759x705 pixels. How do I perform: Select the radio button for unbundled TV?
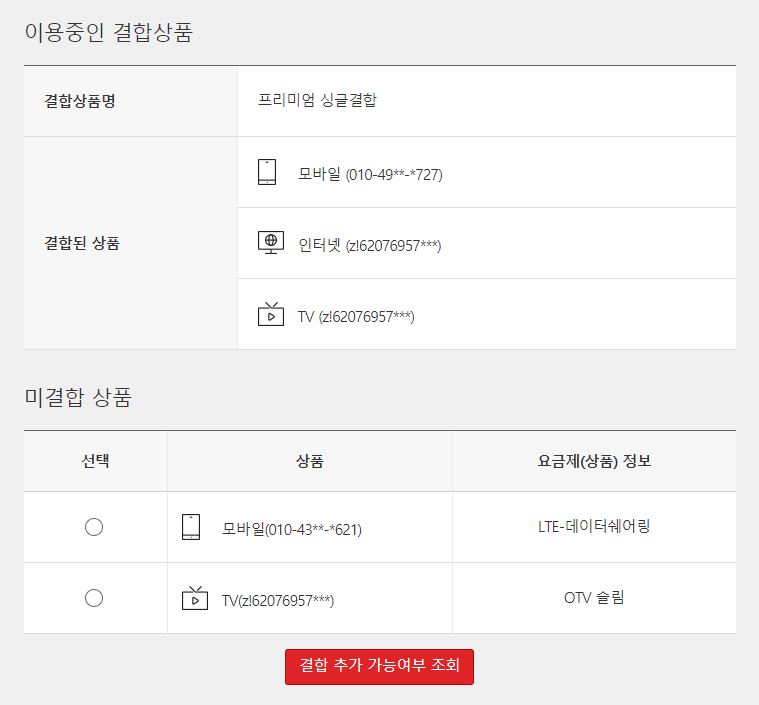click(94, 598)
